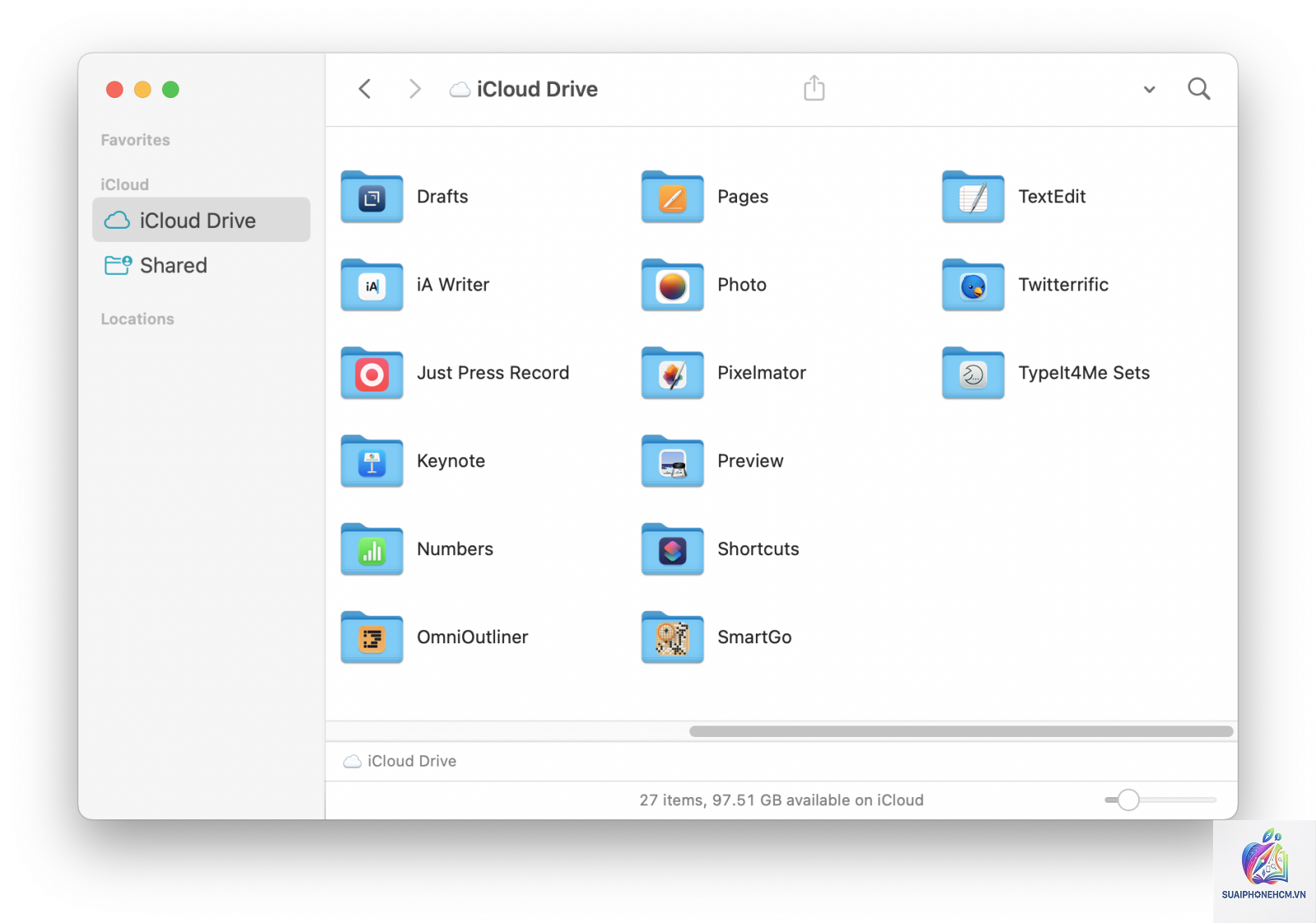Select the Just Press Record label
Screen dimensions: 1316x923
493,373
